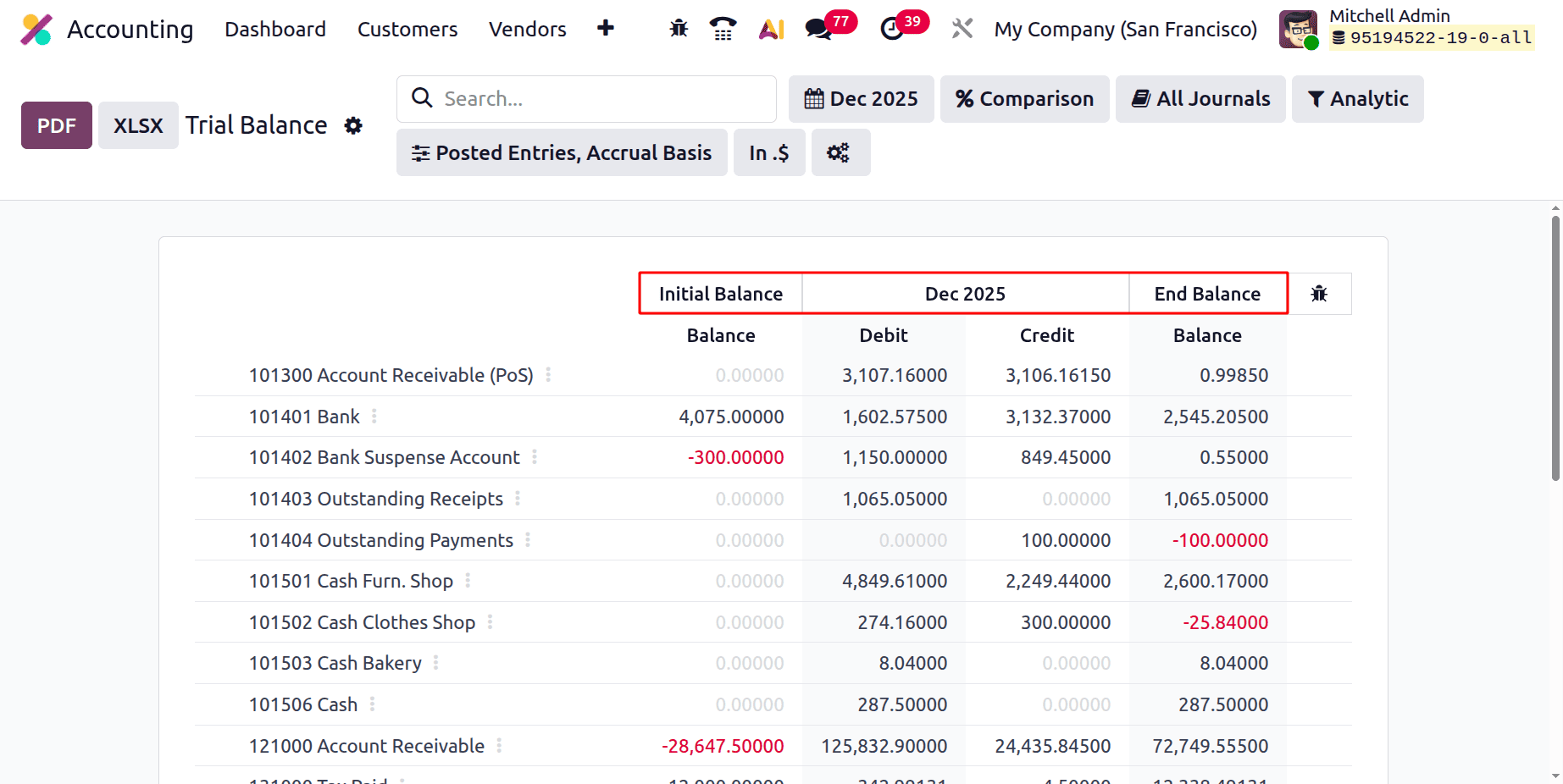Screen dimensions: 1563x784
Task: Click the Debit column header
Action: click(884, 335)
